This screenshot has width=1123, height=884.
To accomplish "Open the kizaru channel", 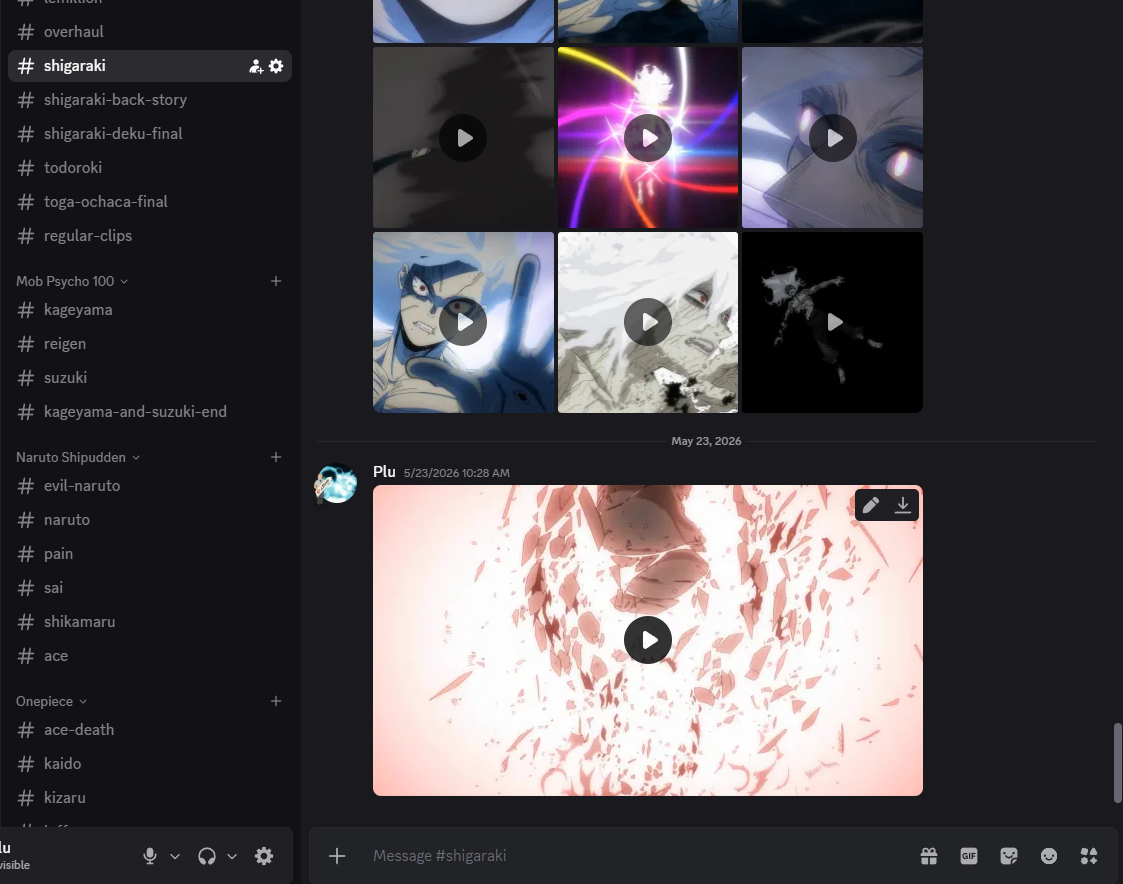I will 150,797.
